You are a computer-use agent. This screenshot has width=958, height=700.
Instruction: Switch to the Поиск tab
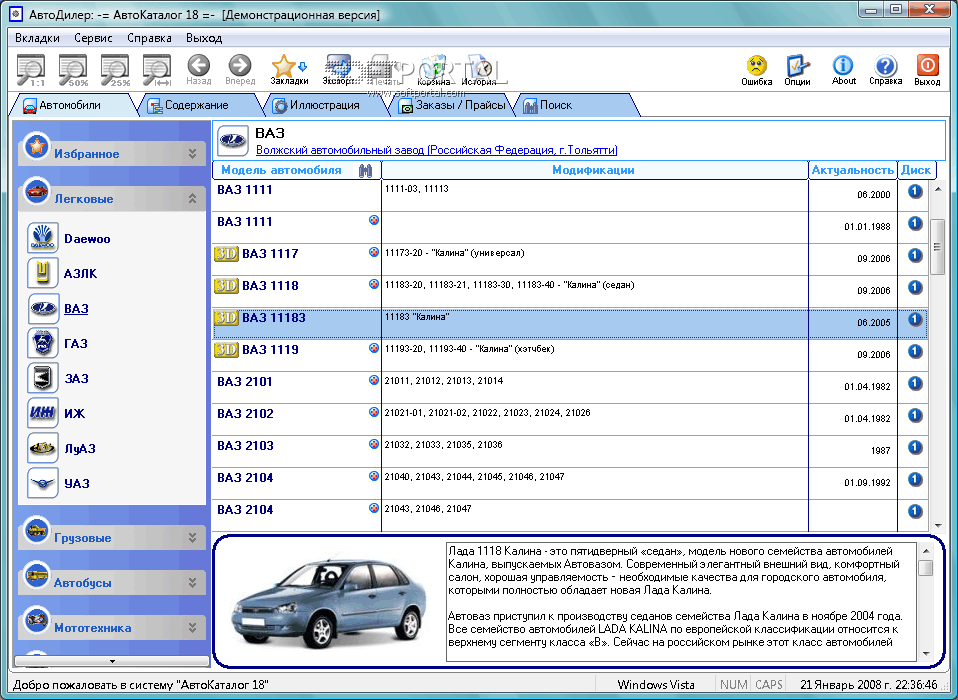556,105
